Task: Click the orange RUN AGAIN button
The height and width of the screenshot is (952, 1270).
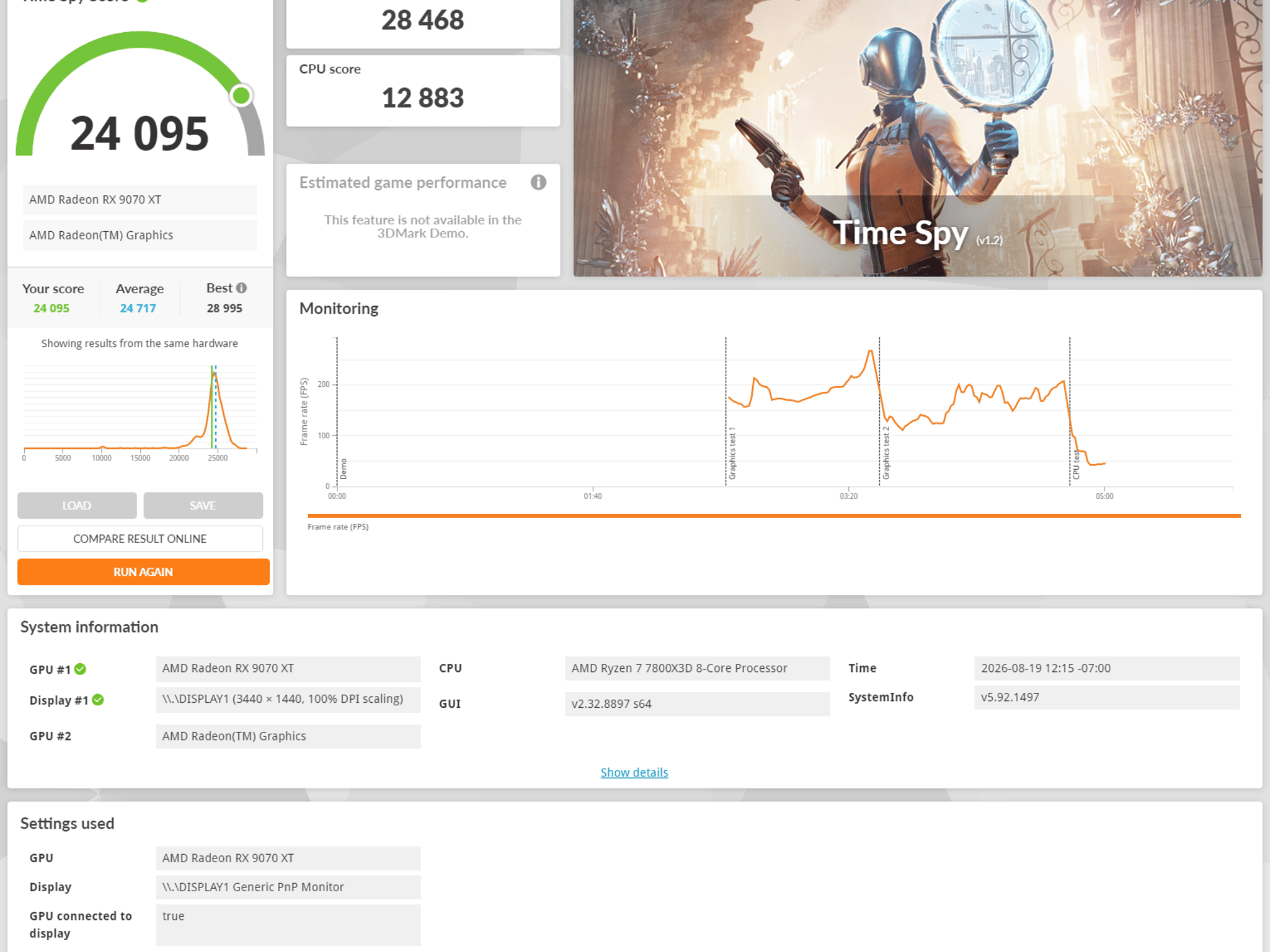Action: [143, 572]
